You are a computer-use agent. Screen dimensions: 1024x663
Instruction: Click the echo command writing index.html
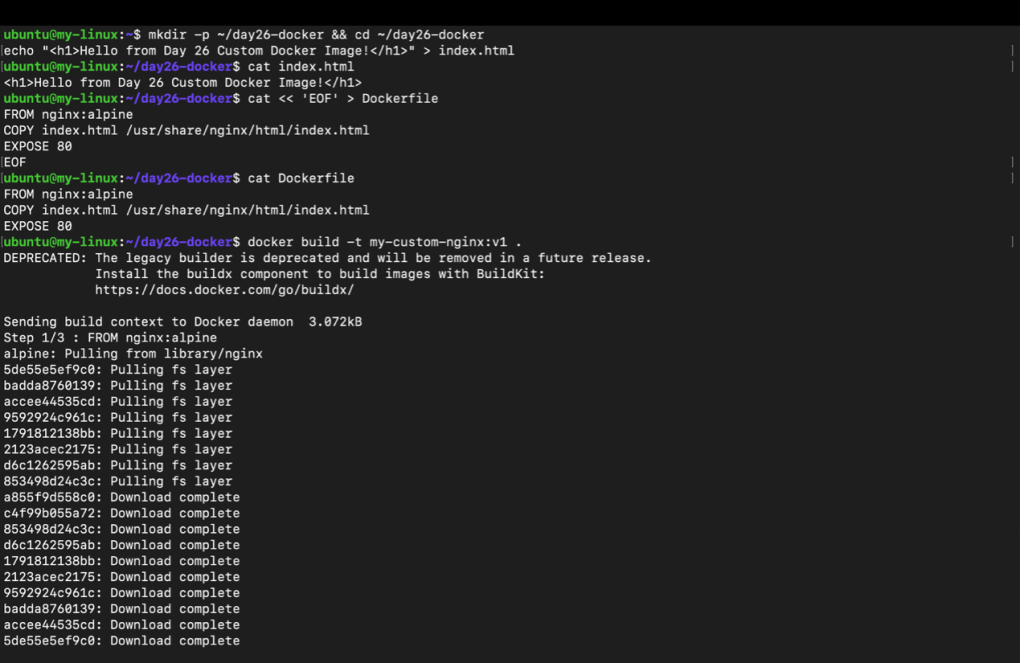coord(259,51)
